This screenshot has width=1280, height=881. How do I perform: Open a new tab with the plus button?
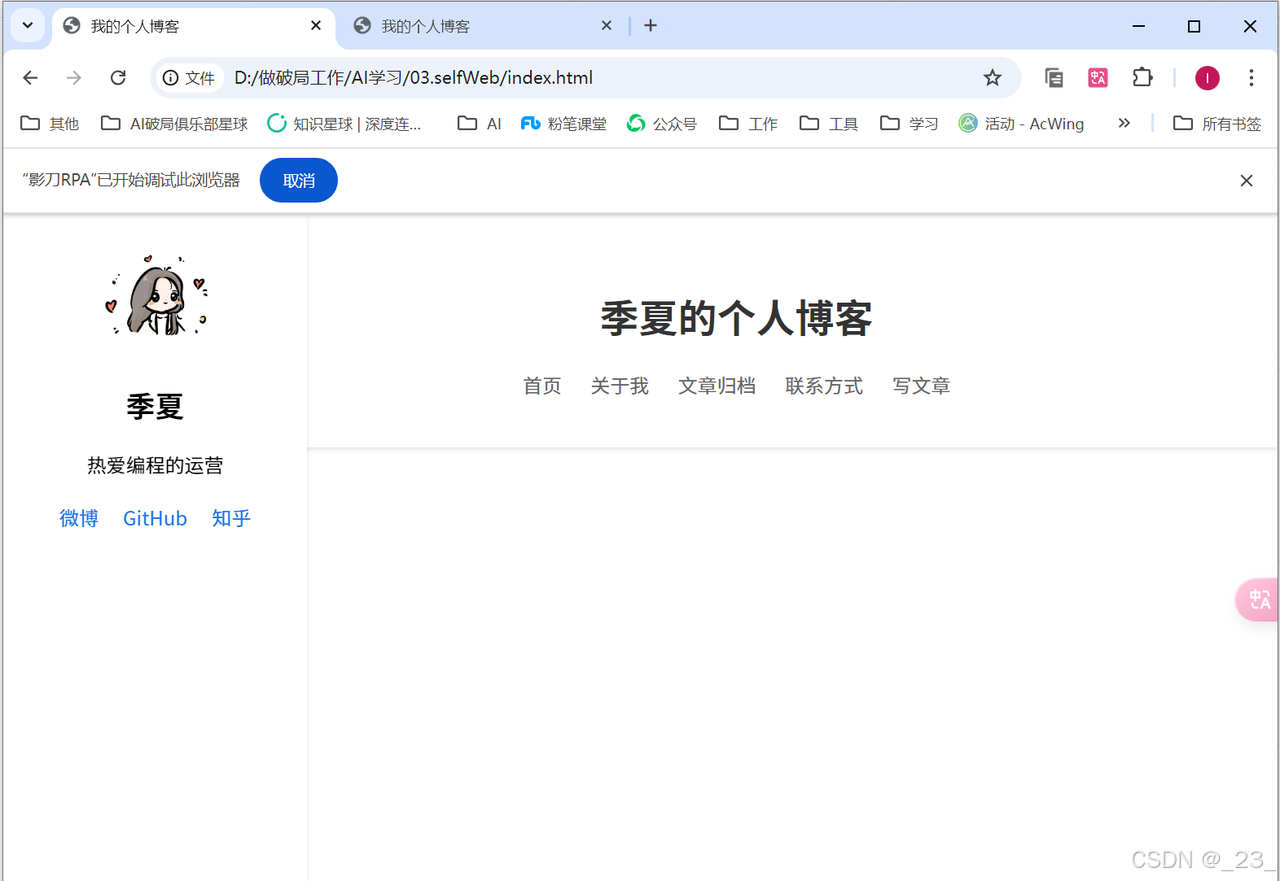click(650, 25)
